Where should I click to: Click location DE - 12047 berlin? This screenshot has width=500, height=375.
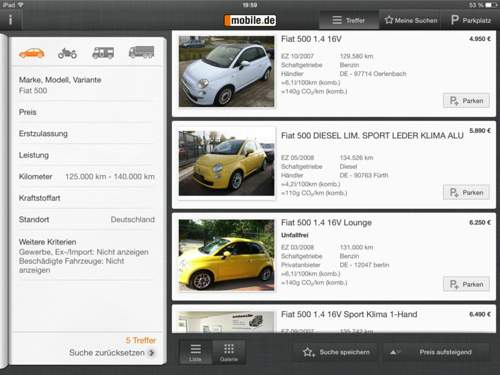pos(364,265)
